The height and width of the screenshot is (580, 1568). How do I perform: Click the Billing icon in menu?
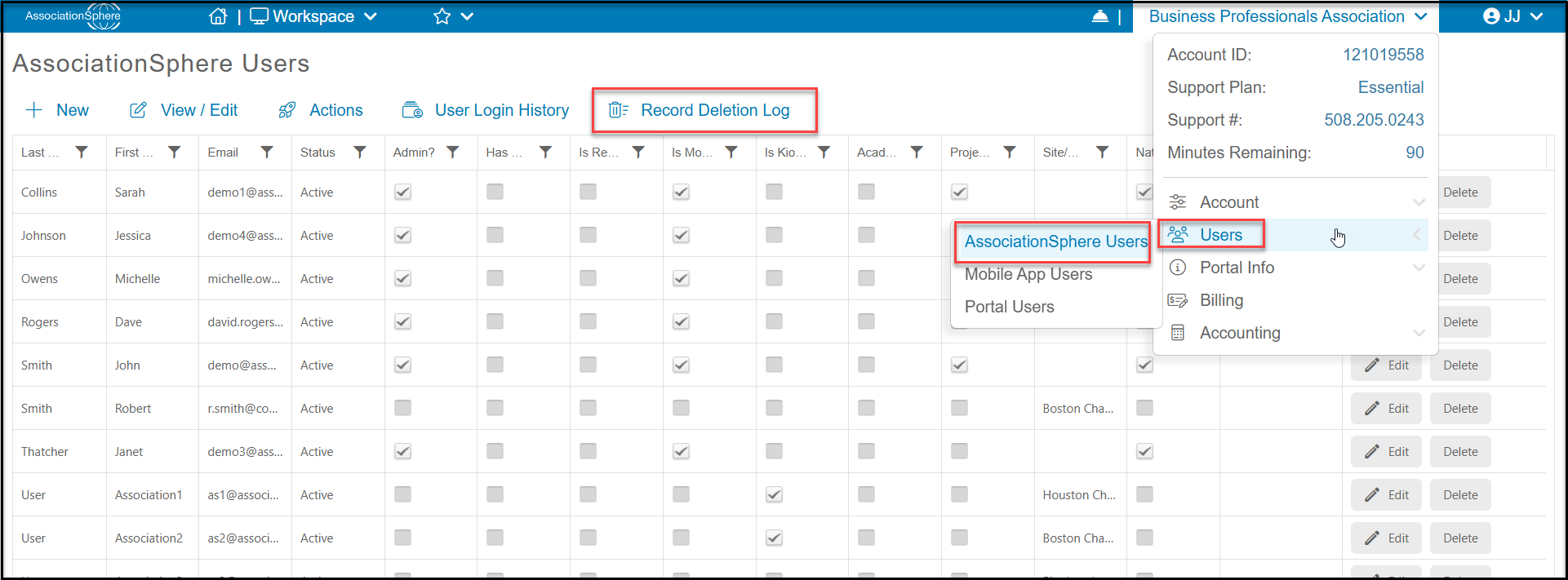tap(1178, 300)
